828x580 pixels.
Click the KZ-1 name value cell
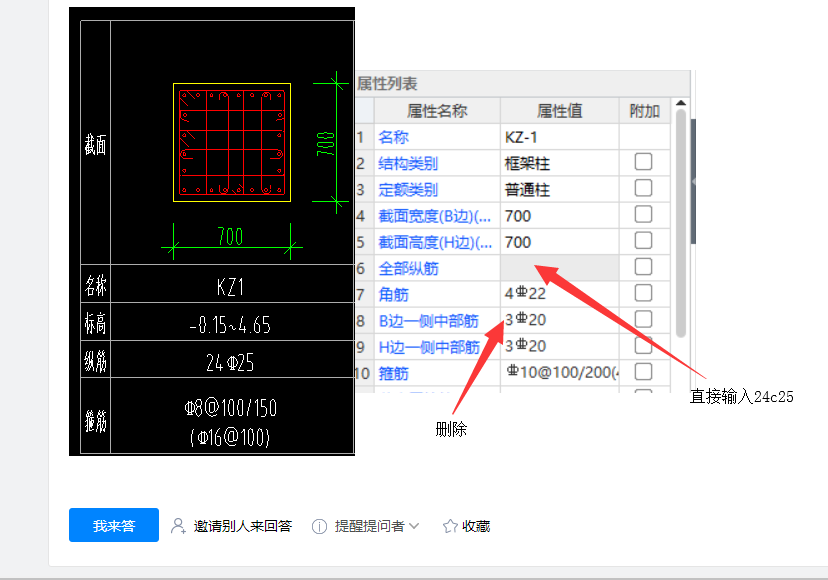tap(559, 137)
